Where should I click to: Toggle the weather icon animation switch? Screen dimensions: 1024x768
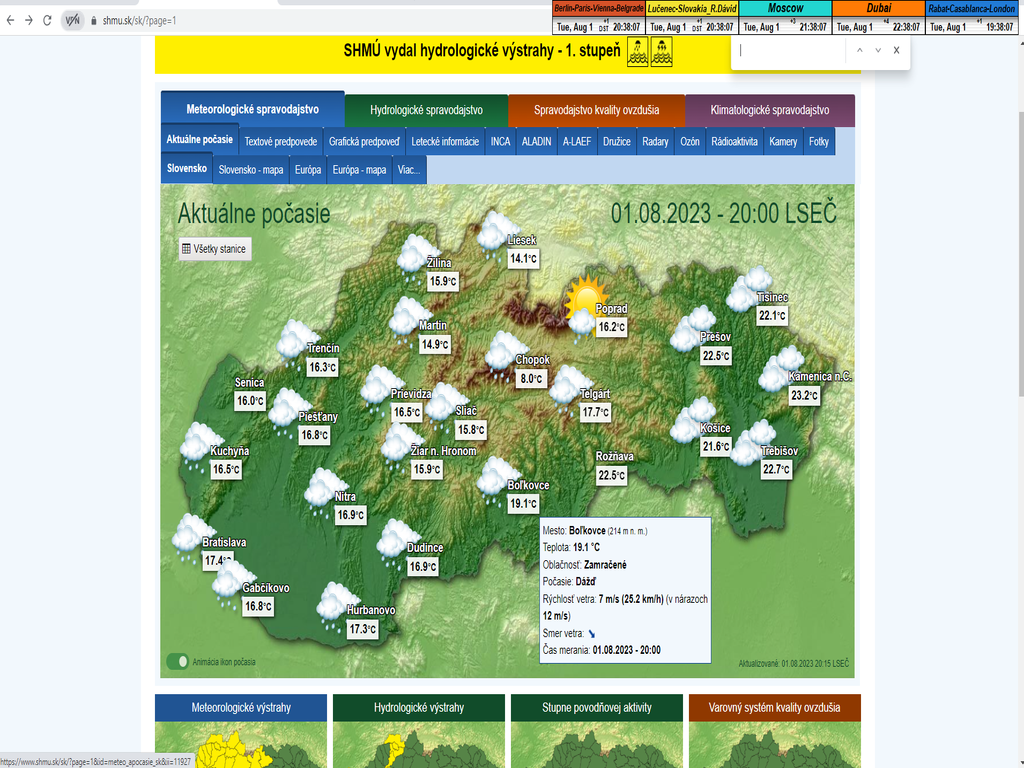tap(178, 661)
